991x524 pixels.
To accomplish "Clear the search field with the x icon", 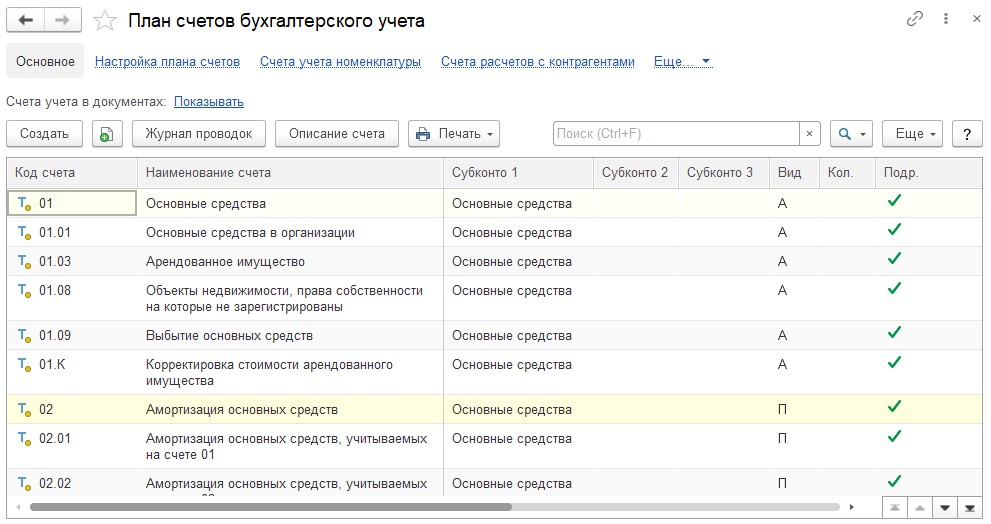I will (x=810, y=134).
